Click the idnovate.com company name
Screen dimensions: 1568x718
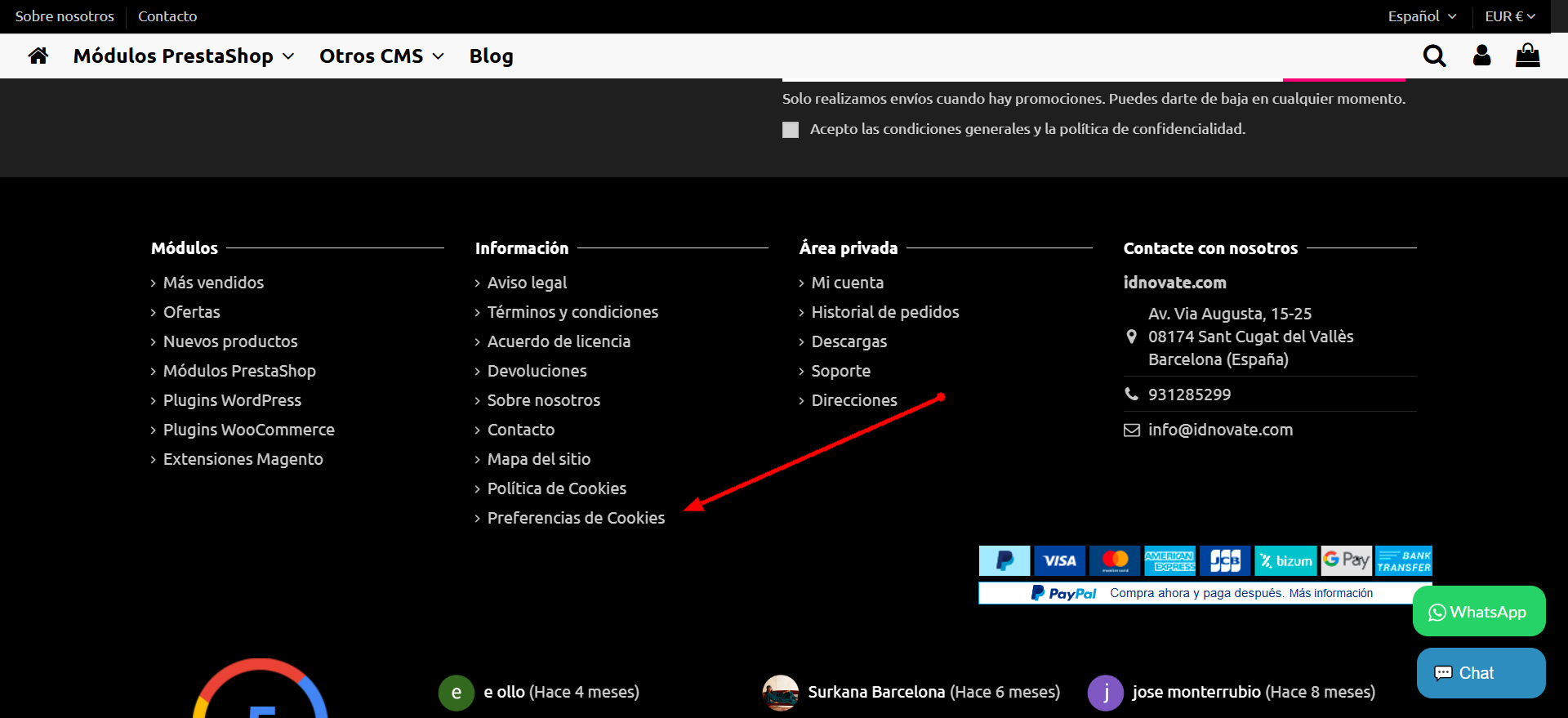(x=1174, y=283)
